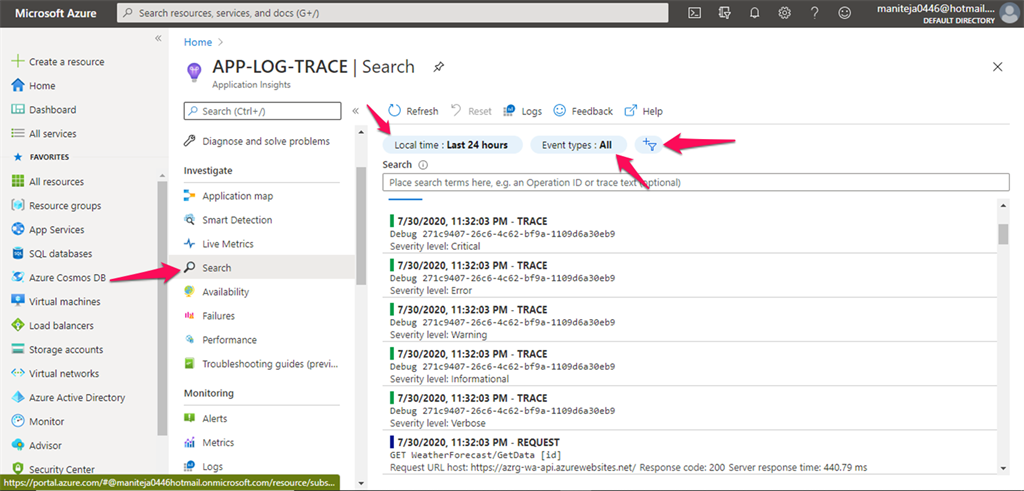The image size is (1024, 491).
Task: Show Search info tooltip icon
Action: coord(423,165)
